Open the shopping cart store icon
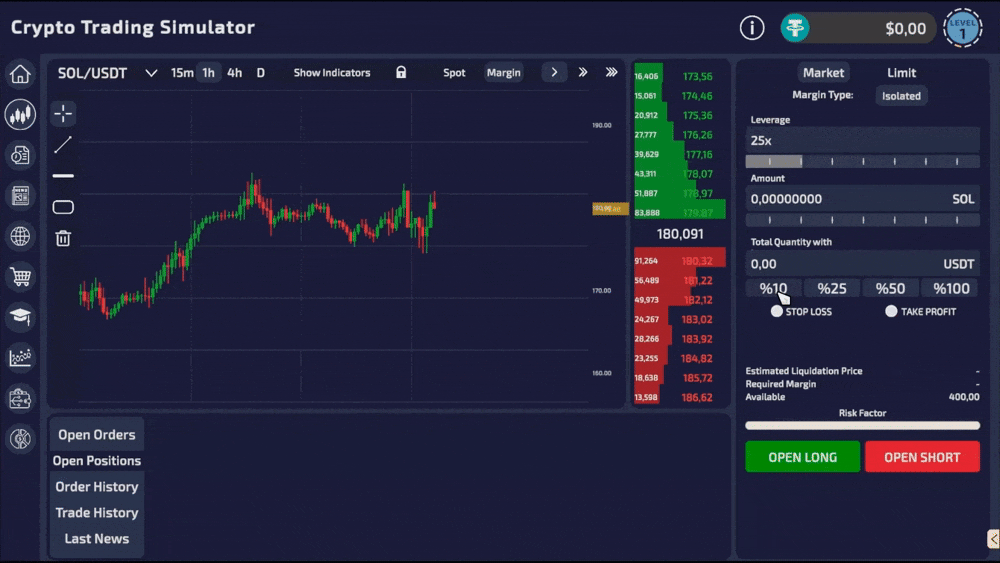Viewport: 1000px width, 563px height. point(20,277)
